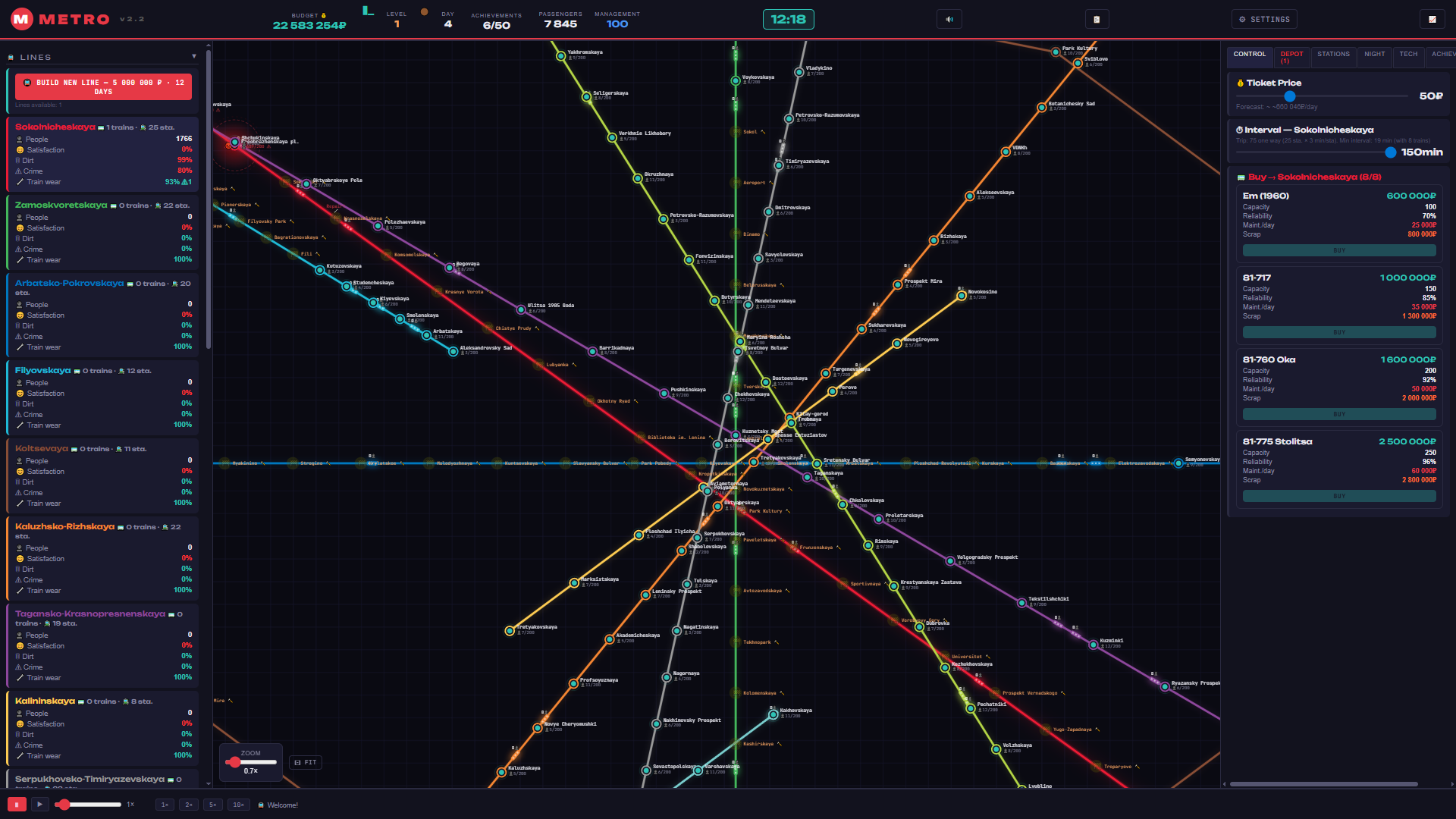The width and height of the screenshot is (1456, 819).
Task: Adjust the map Zoom slider
Action: pos(251,762)
